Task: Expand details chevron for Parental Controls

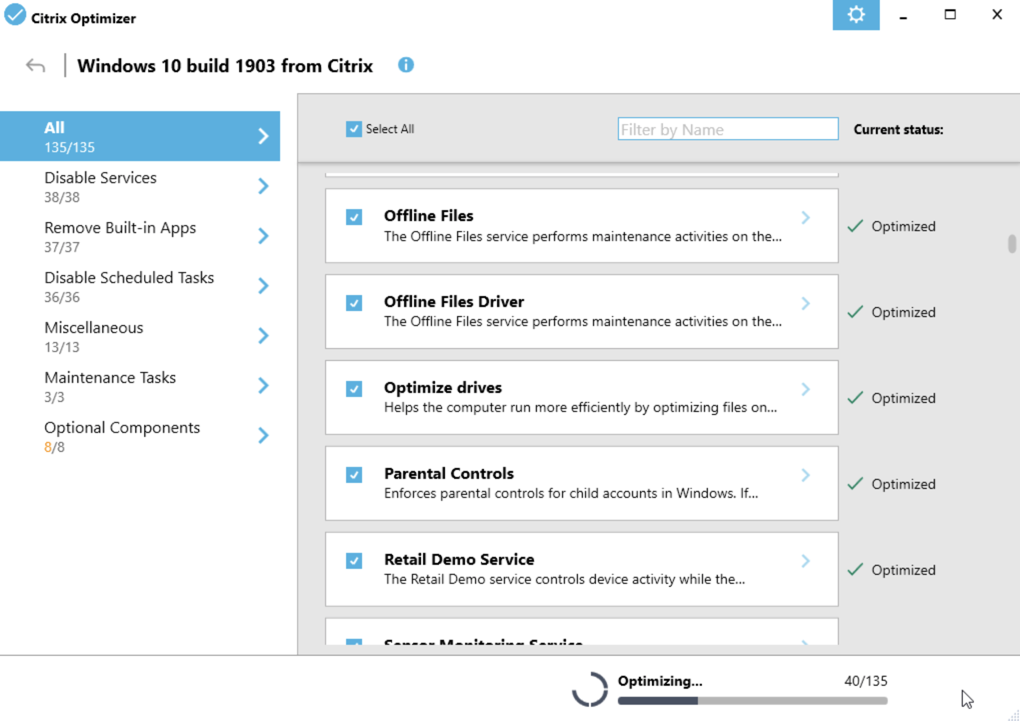Action: click(805, 475)
